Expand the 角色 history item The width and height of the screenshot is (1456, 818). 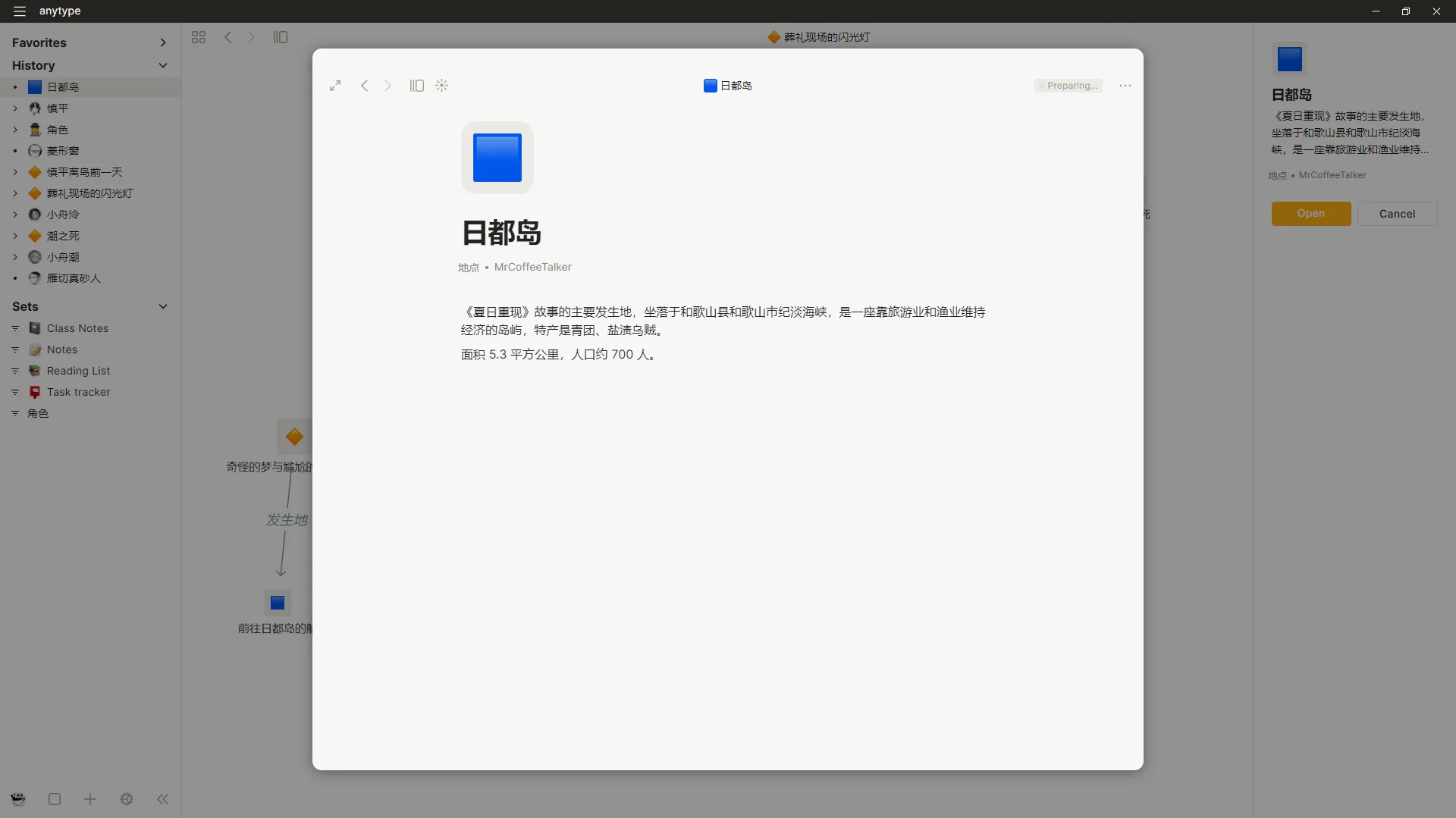(x=14, y=130)
